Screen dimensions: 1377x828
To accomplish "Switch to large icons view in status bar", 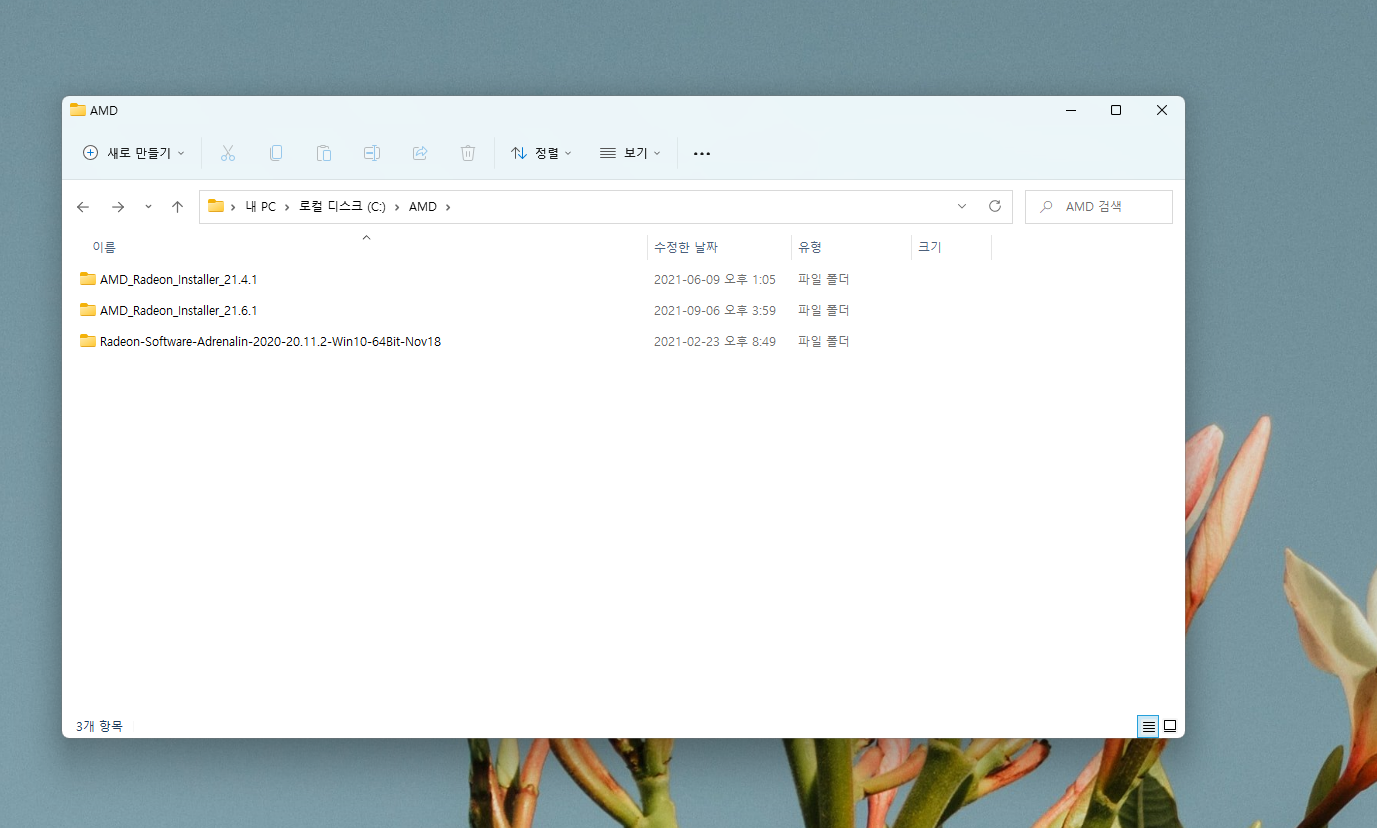I will coord(1170,726).
